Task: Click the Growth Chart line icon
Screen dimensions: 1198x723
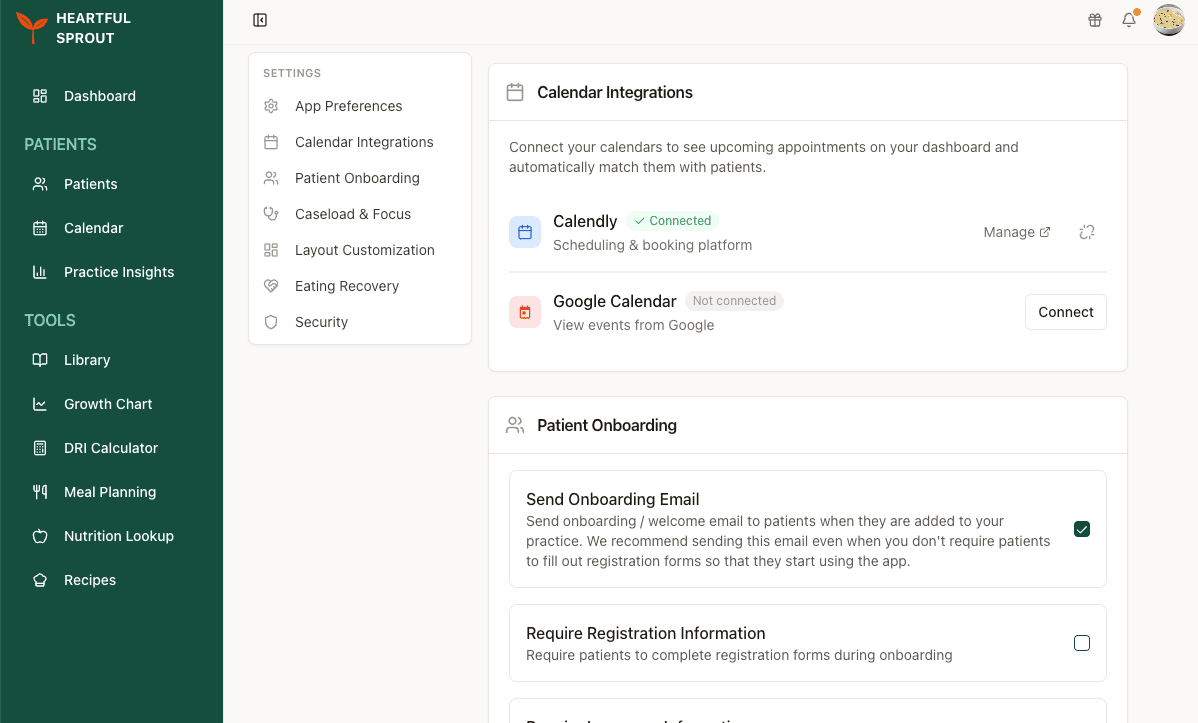Action: click(40, 404)
